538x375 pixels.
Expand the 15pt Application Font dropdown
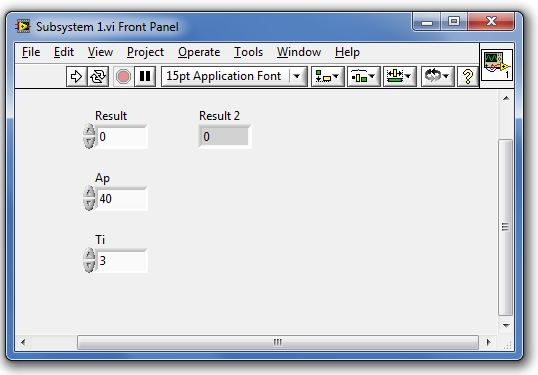[297, 76]
